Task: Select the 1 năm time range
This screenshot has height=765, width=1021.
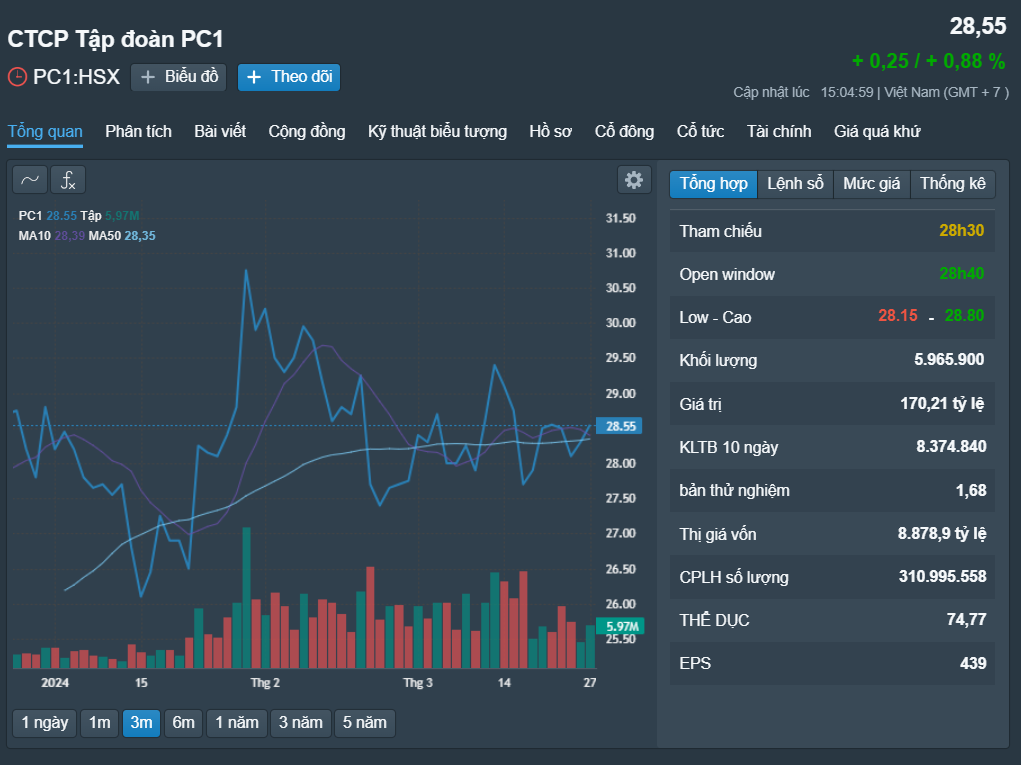Action: tap(237, 723)
